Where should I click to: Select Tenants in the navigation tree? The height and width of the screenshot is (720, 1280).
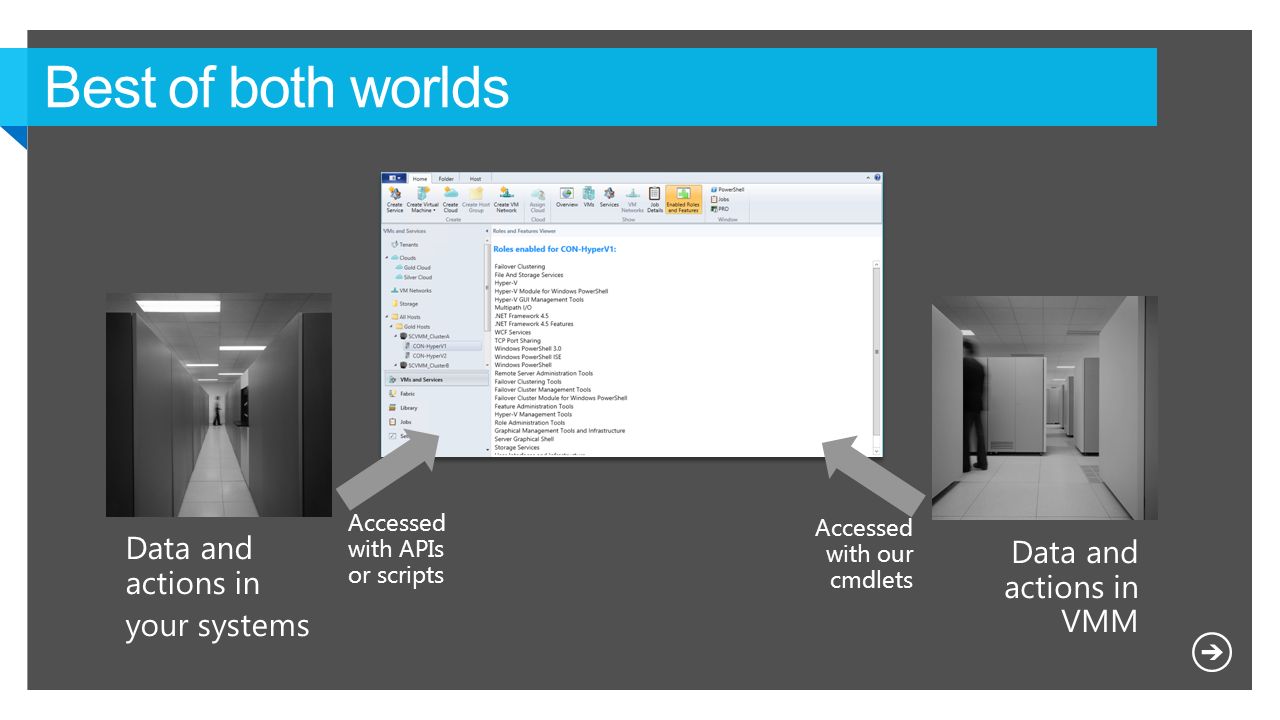coord(405,244)
